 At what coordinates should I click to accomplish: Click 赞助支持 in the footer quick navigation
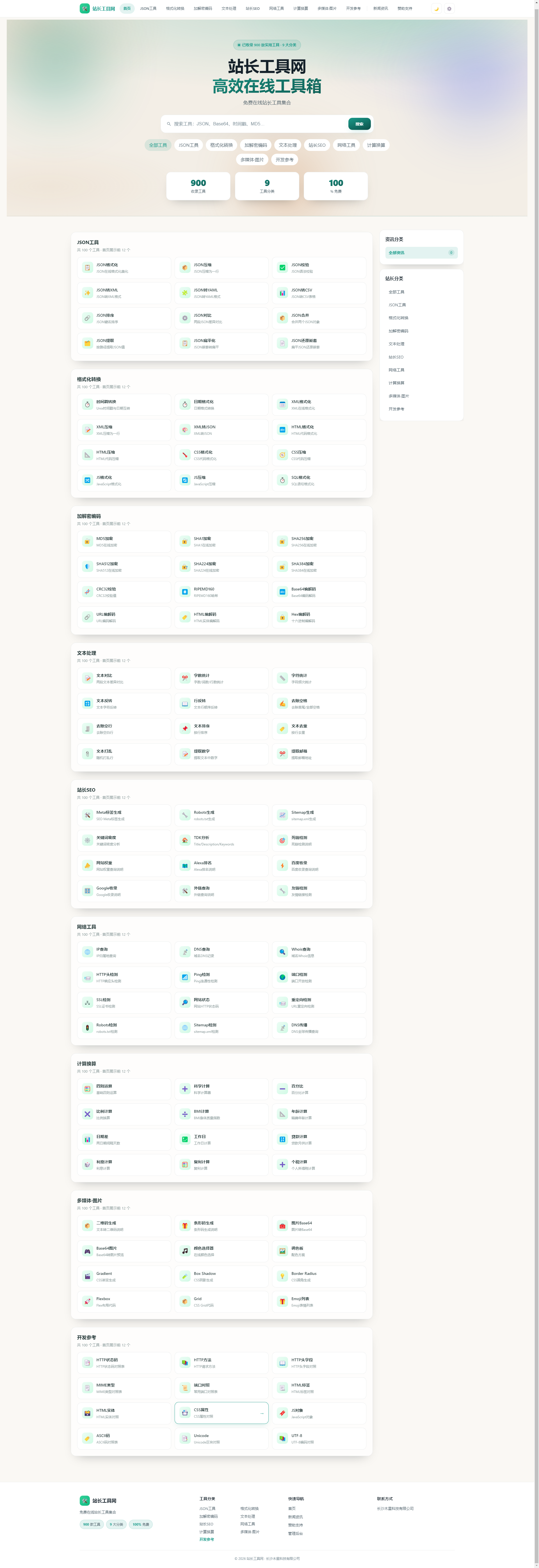pyautogui.click(x=295, y=1525)
